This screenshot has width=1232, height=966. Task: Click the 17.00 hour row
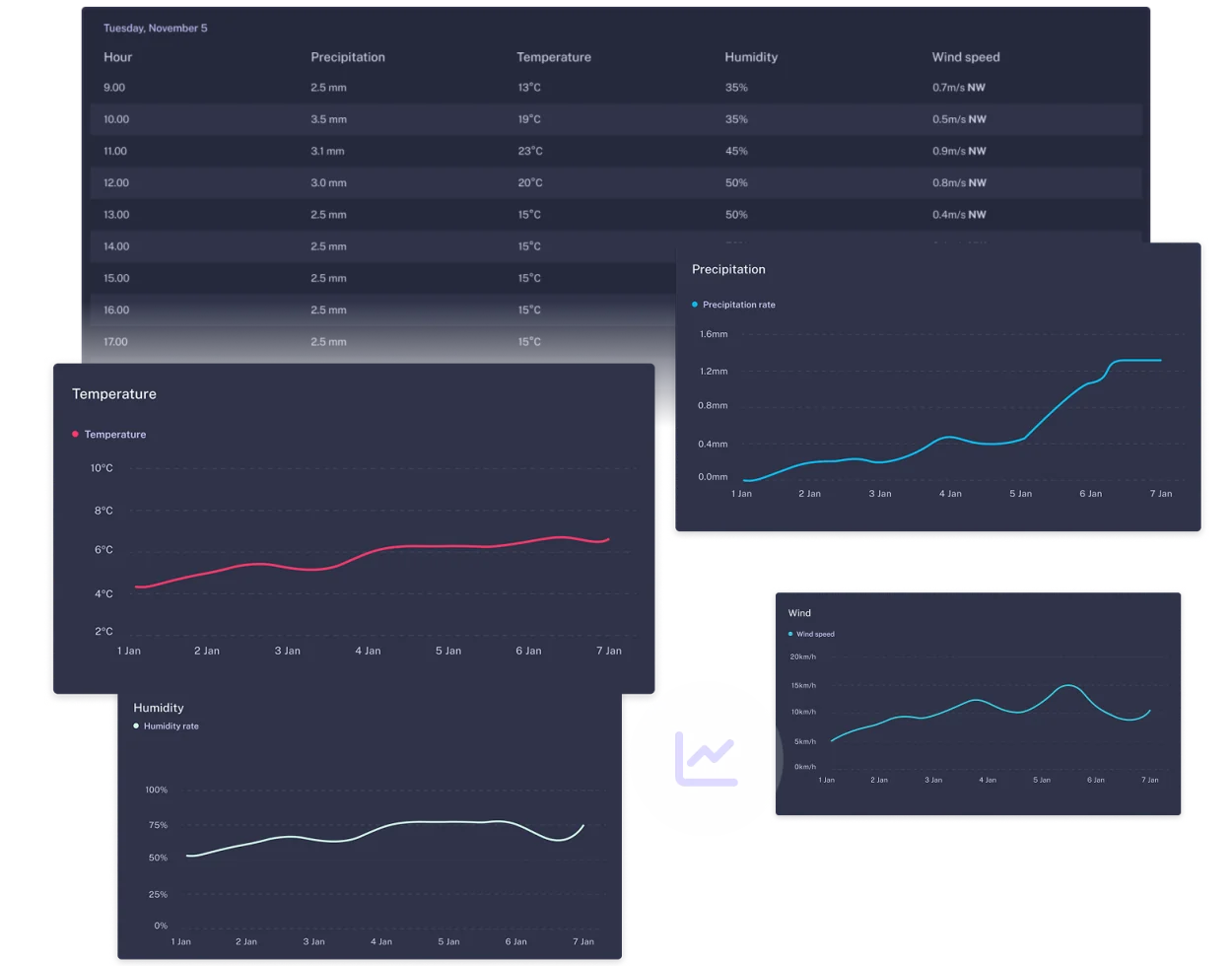coord(382,342)
